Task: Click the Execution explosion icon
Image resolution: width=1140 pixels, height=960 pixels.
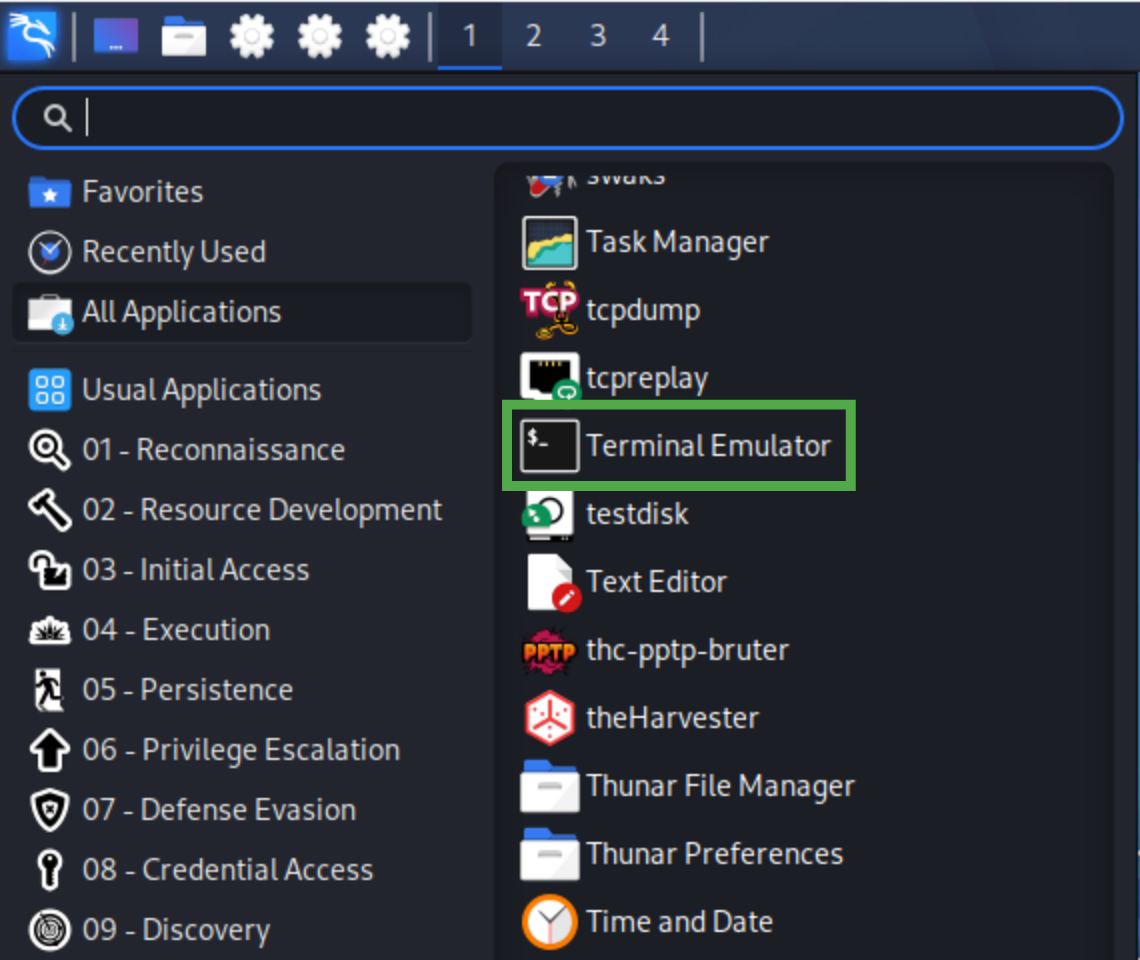Action: (49, 631)
